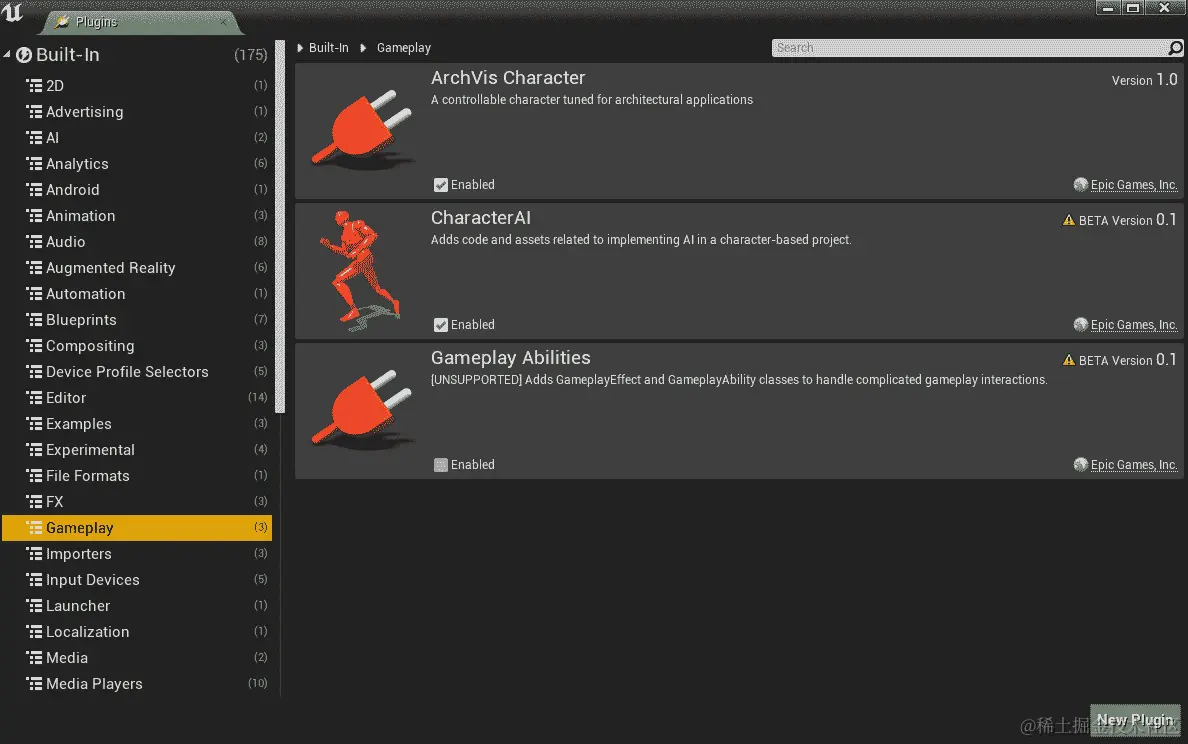
Task: Select the Media Players category
Action: click(x=136, y=684)
